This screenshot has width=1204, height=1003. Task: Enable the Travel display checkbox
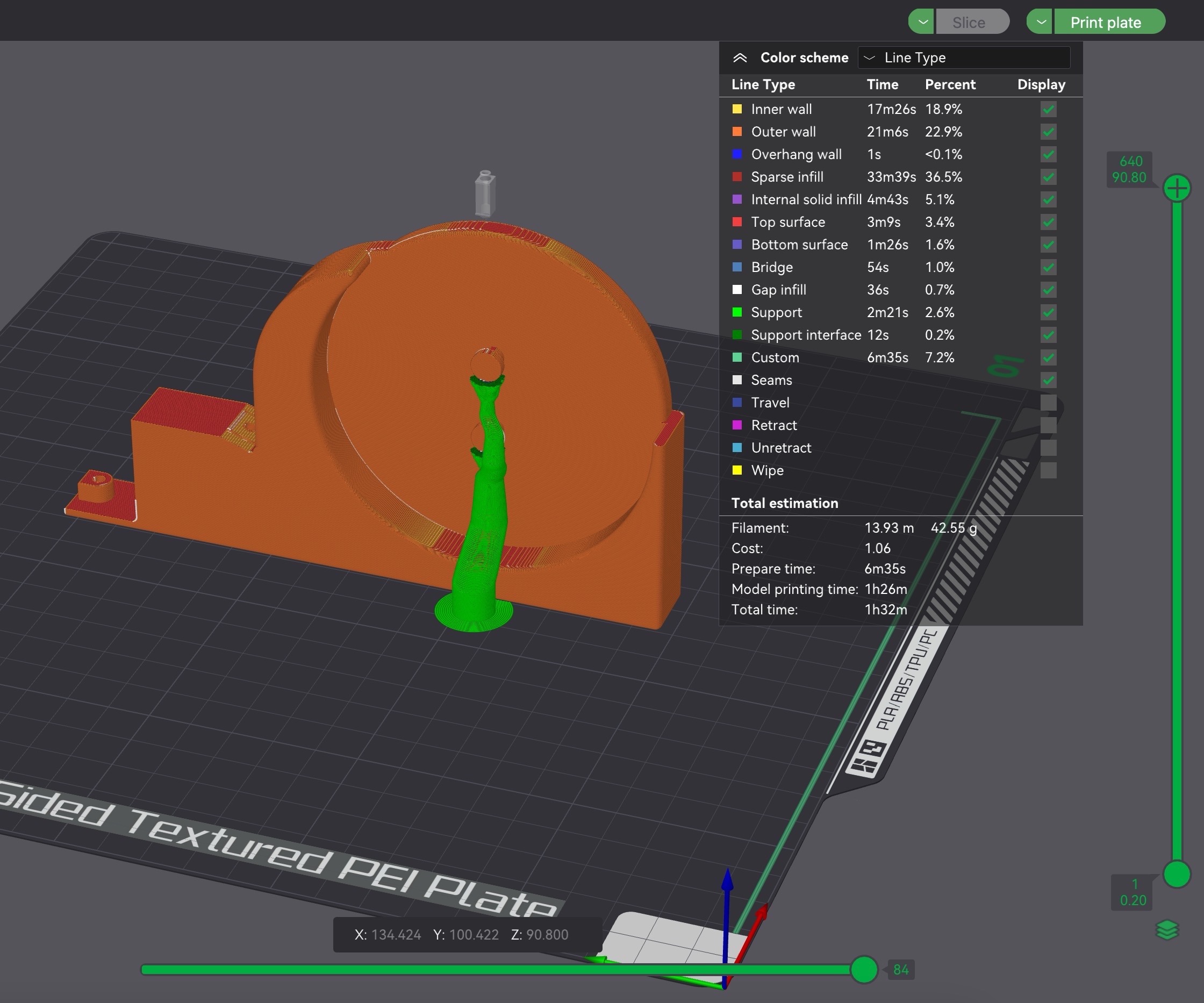click(x=1048, y=403)
